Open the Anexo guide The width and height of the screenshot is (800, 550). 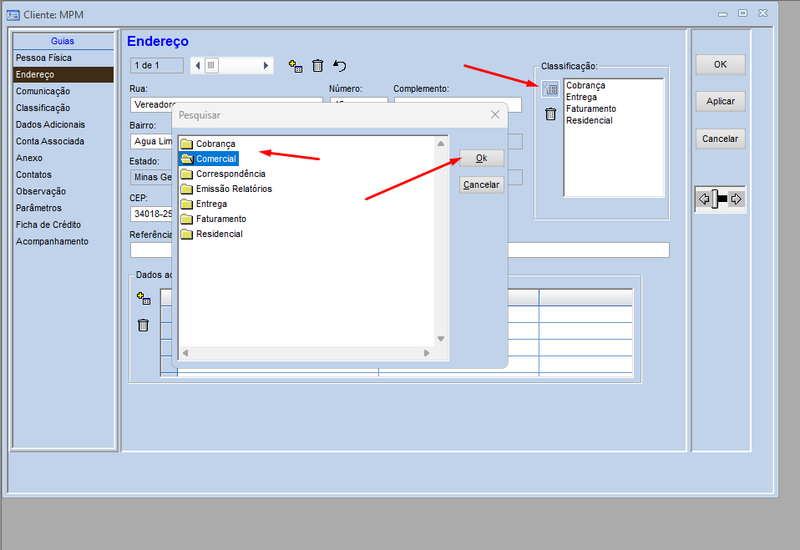click(x=63, y=158)
